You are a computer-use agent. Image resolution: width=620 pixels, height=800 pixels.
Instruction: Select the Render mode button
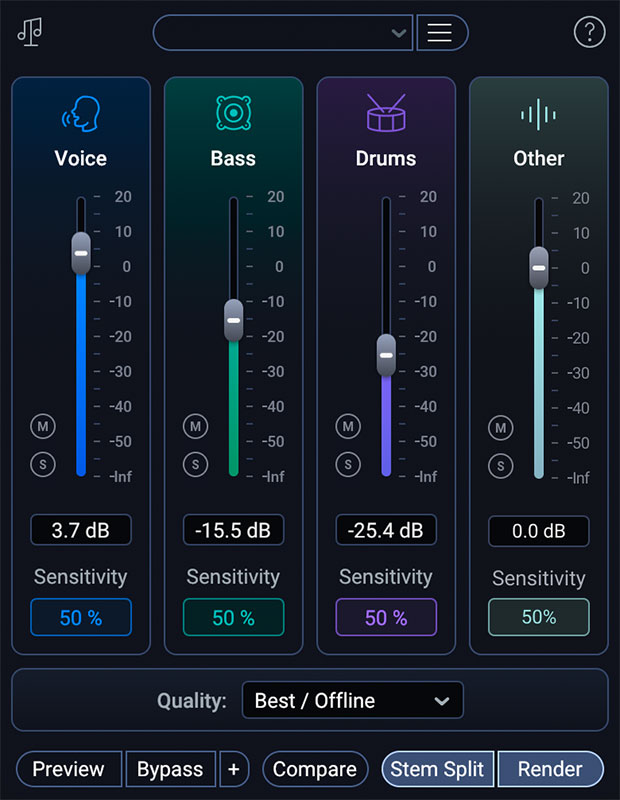[550, 769]
